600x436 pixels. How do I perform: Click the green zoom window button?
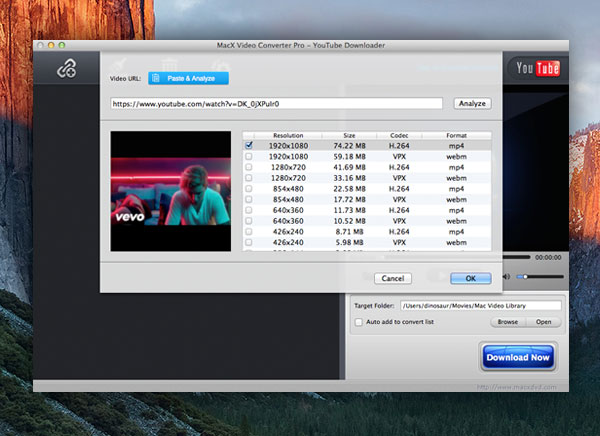(62, 45)
